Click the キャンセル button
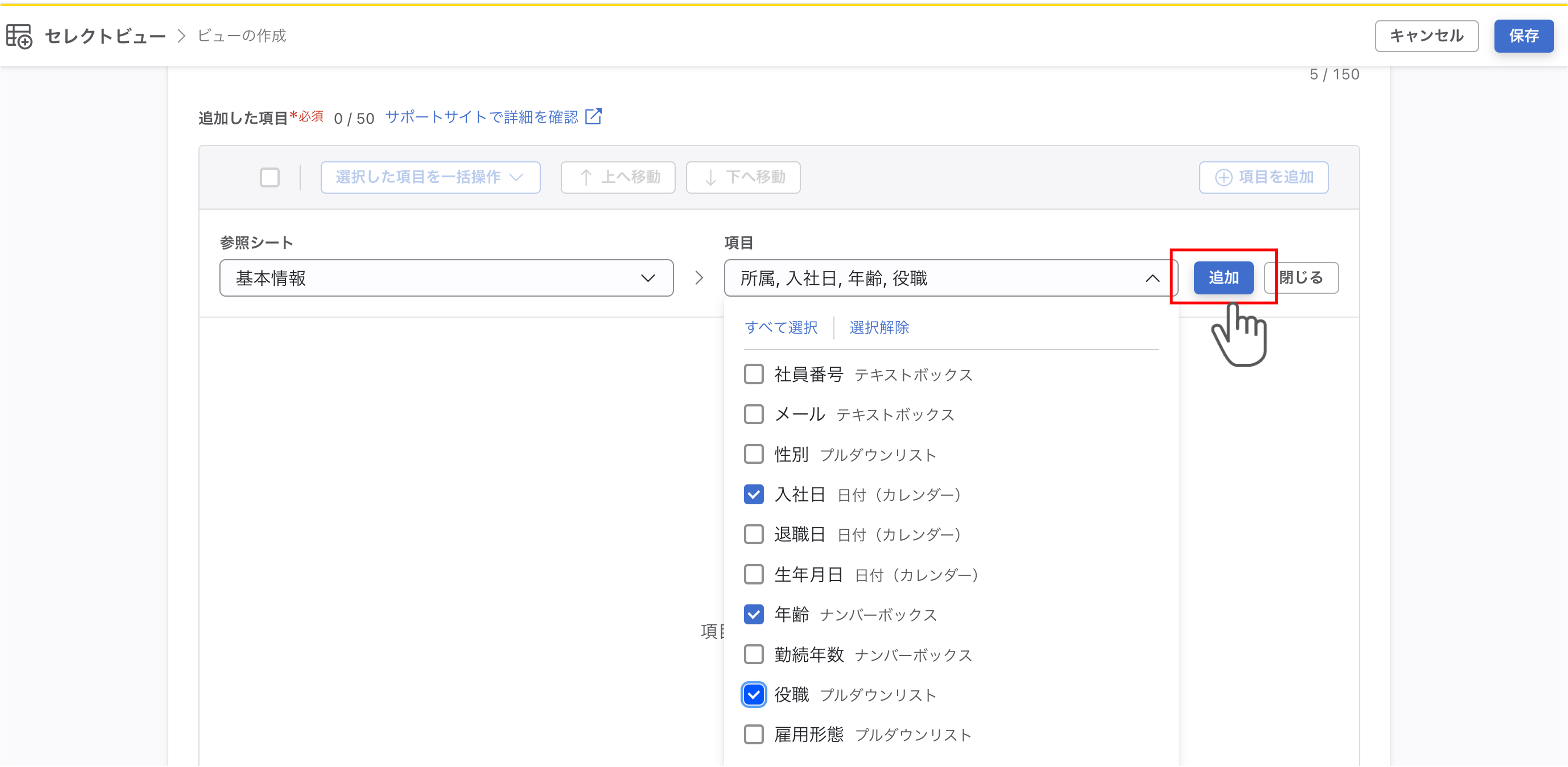 click(x=1426, y=36)
